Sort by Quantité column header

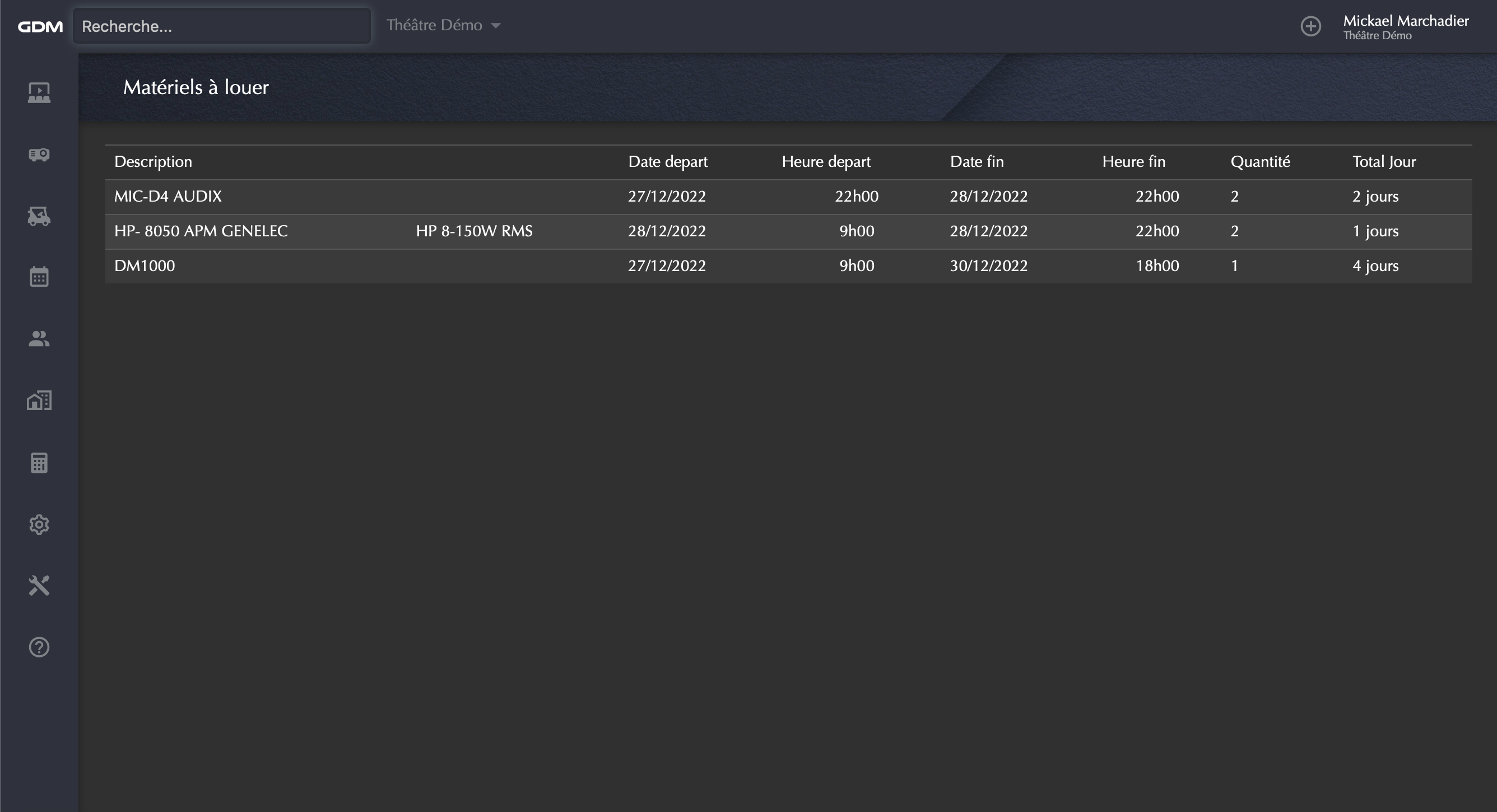click(x=1260, y=161)
